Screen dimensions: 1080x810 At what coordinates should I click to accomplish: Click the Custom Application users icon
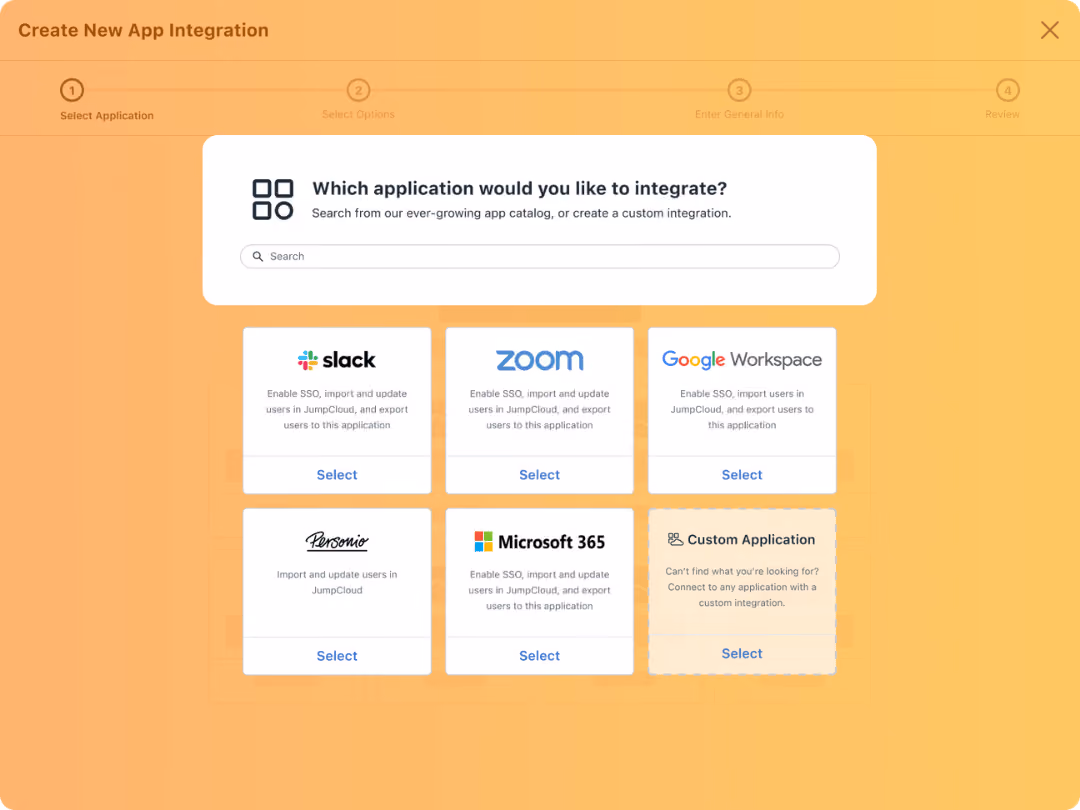[675, 539]
